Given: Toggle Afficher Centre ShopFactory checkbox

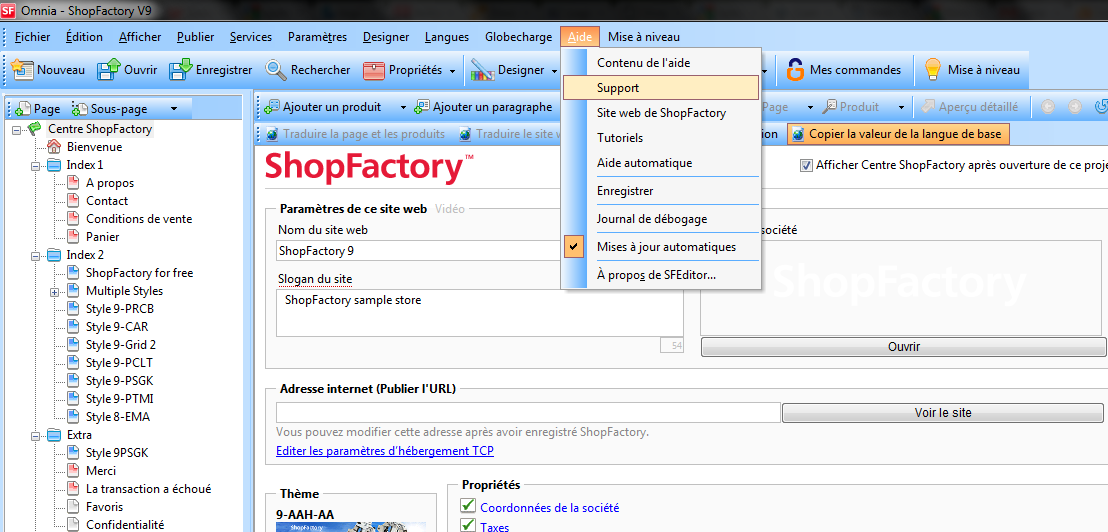Looking at the screenshot, I should (806, 166).
